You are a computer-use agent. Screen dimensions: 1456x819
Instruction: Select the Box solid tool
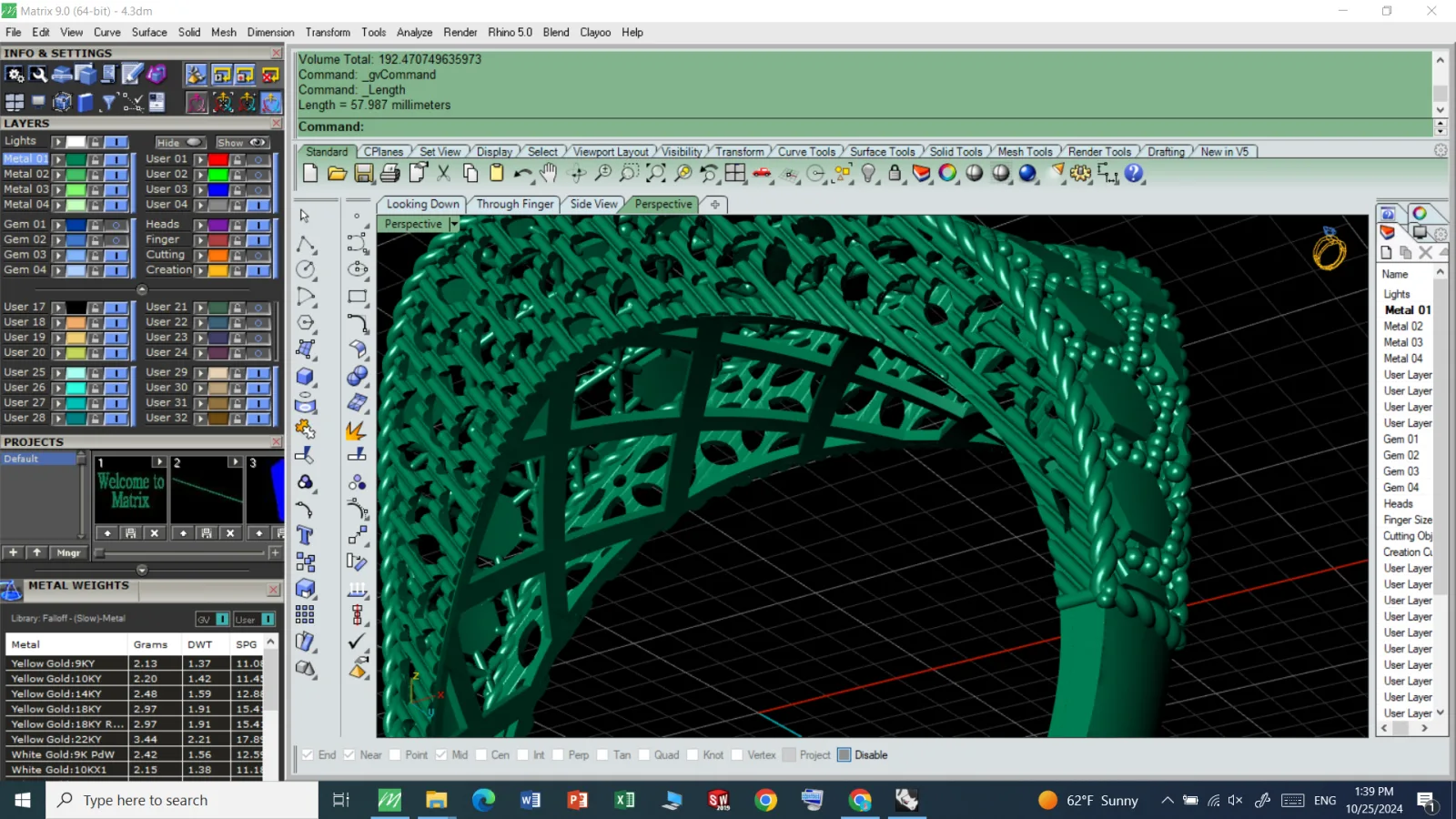[306, 376]
